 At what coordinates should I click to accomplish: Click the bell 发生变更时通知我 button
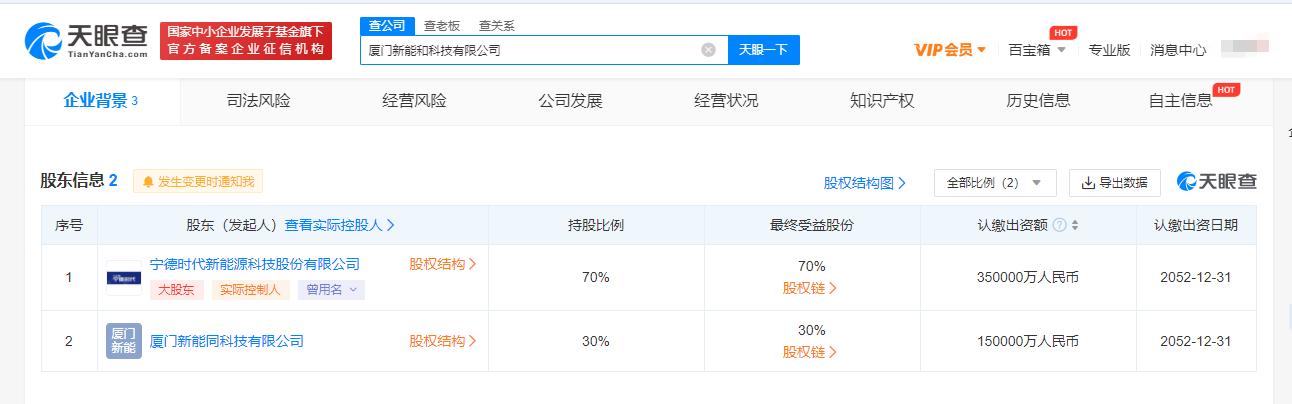point(198,182)
